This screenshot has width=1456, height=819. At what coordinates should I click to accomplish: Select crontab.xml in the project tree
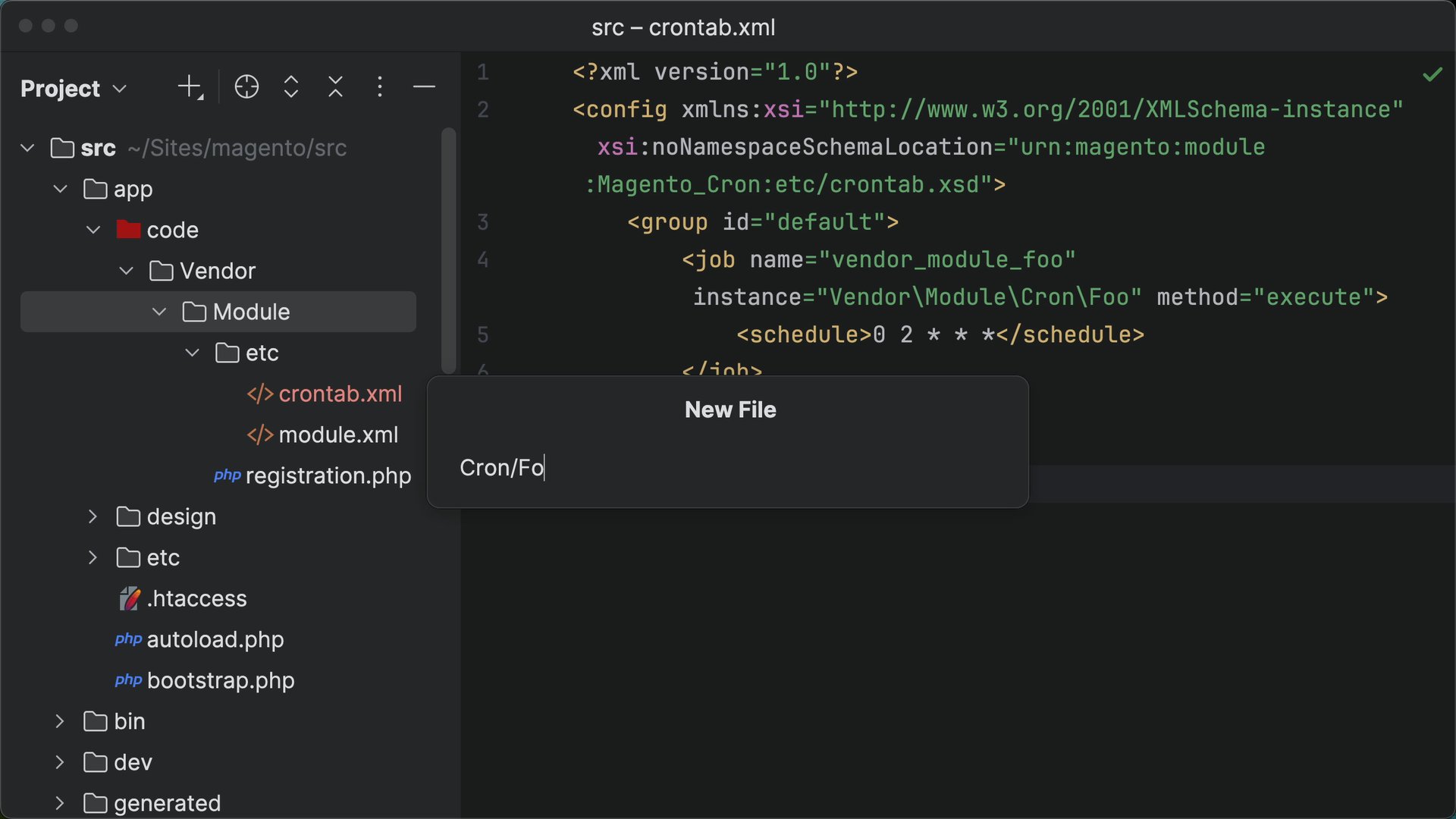[x=340, y=394]
